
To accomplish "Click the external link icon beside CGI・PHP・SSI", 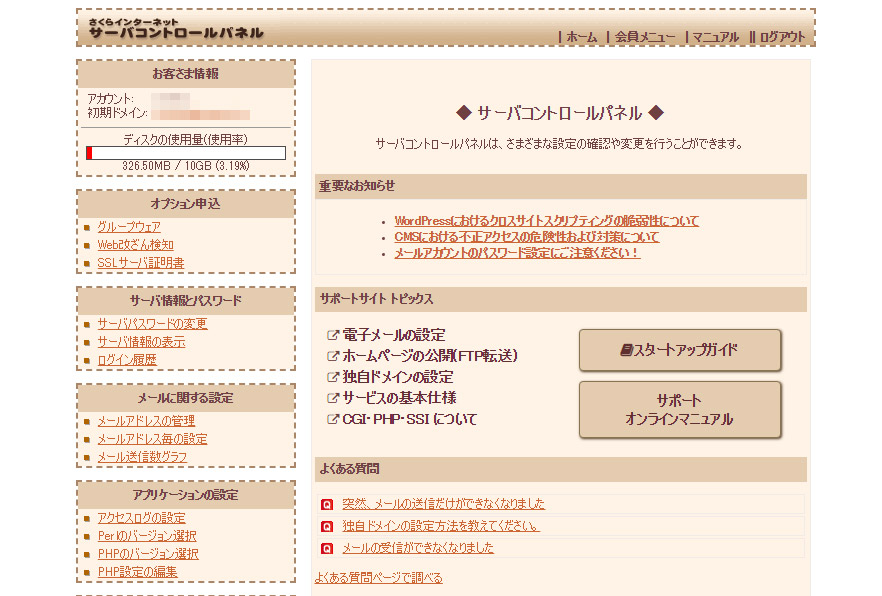I will (x=333, y=419).
